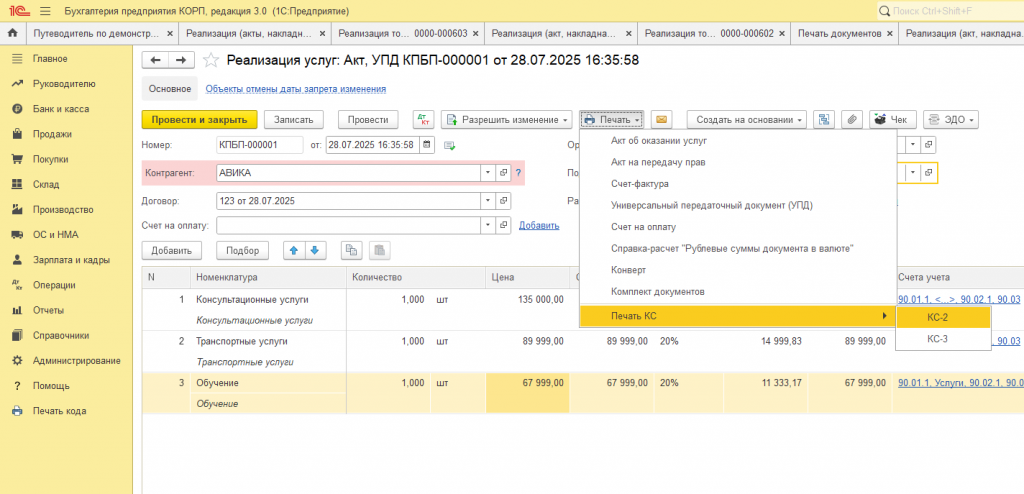Open attached files paperclip icon
Image resolution: width=1024 pixels, height=494 pixels.
pos(852,120)
